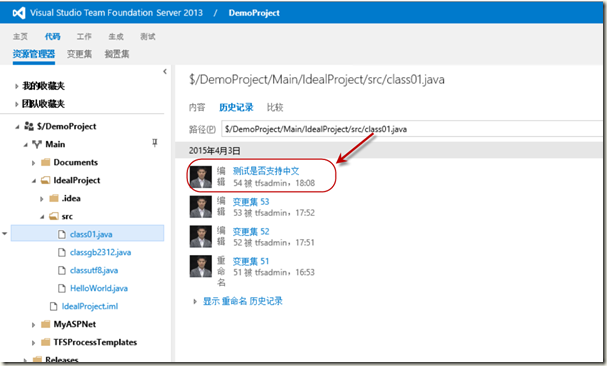Image resolution: width=607 pixels, height=366 pixels.
Task: Expand the MyASPNet folder node
Action: 33,325
